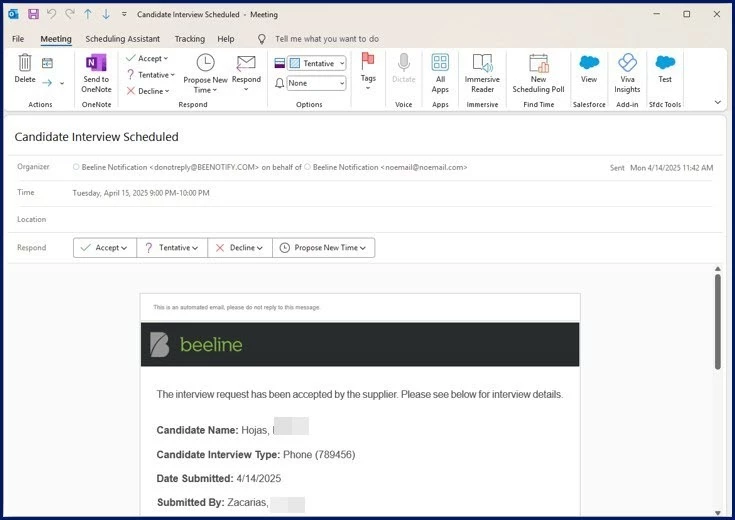Click the Save icon in title bar
735x520 pixels.
coord(33,14)
